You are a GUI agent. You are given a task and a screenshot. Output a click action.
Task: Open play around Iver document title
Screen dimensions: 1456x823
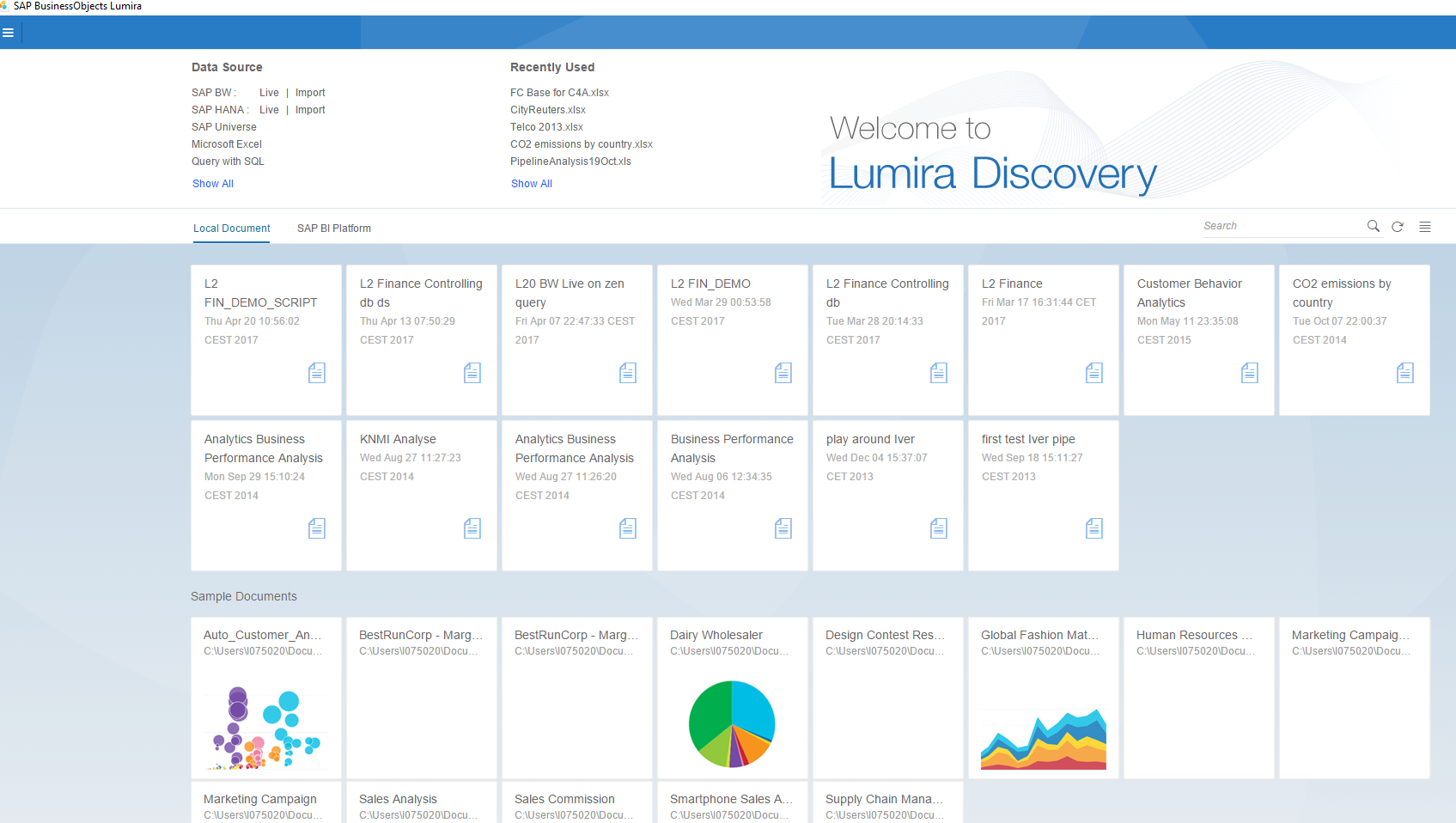[x=870, y=439]
